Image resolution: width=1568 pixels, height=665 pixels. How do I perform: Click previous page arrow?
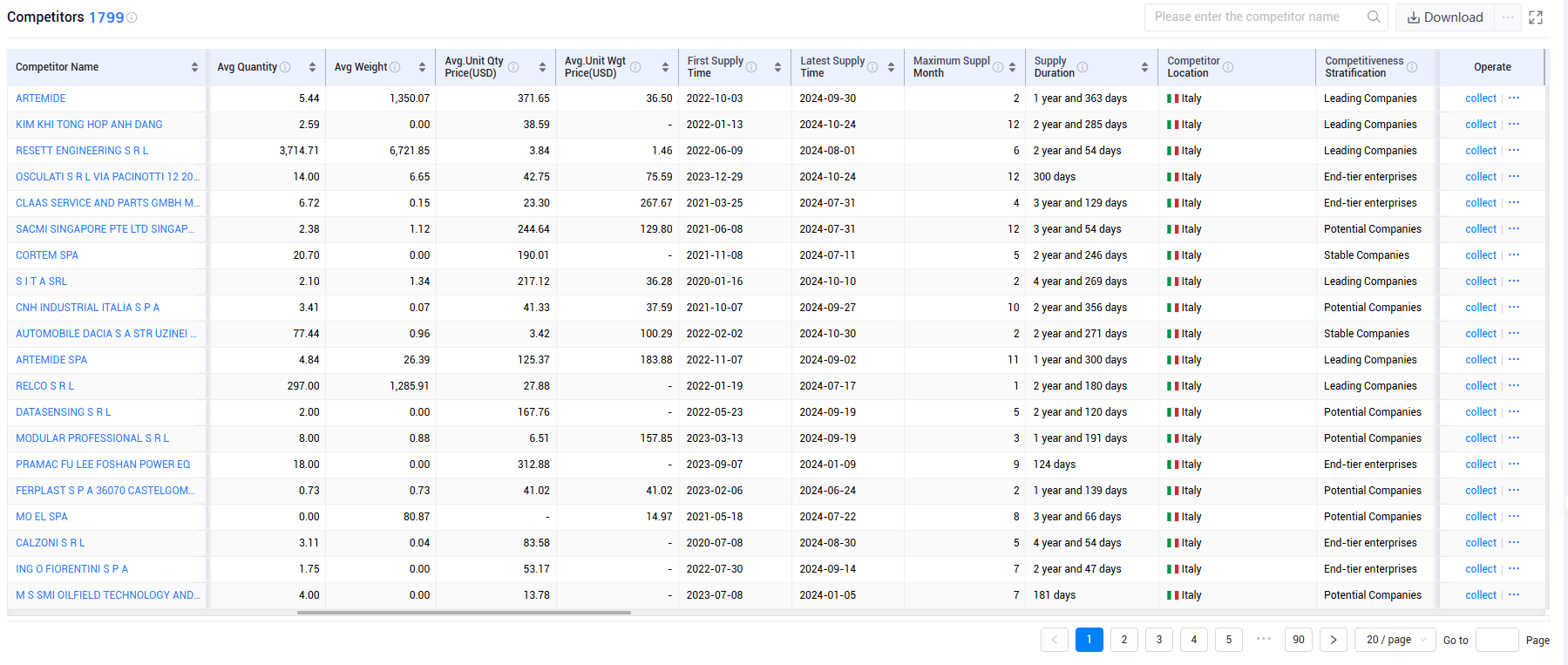[x=1055, y=640]
